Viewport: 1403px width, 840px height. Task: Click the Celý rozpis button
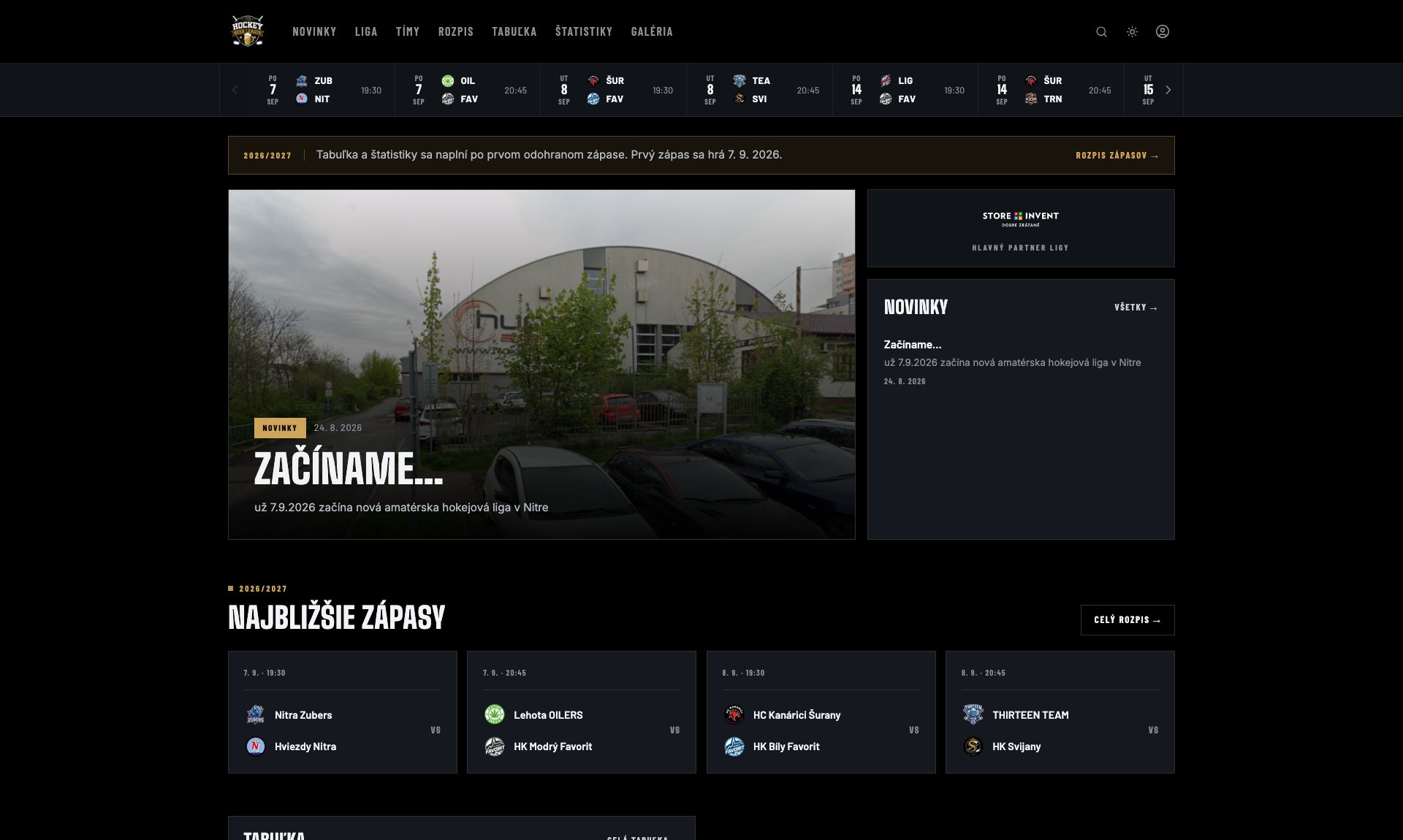1128,620
